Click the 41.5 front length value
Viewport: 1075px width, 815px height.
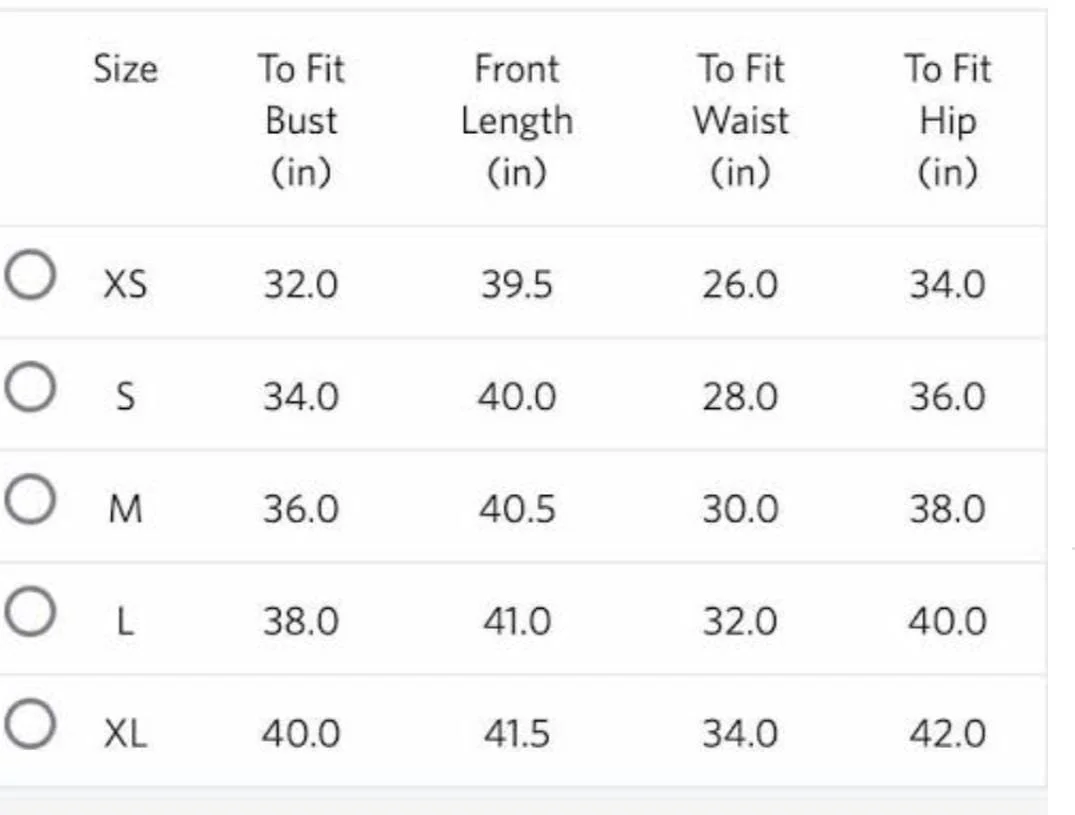516,735
